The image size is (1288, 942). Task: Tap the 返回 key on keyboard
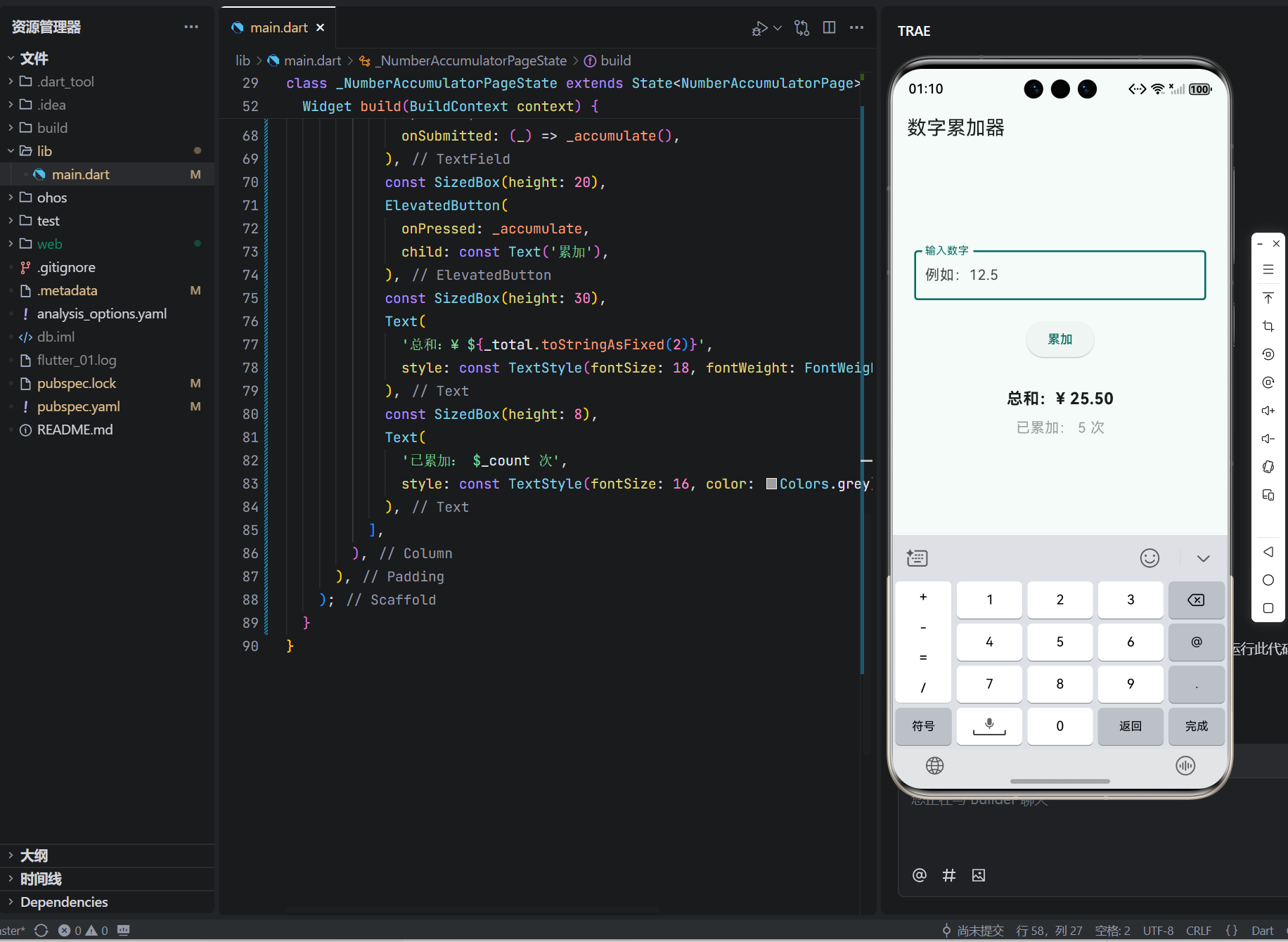click(1130, 726)
